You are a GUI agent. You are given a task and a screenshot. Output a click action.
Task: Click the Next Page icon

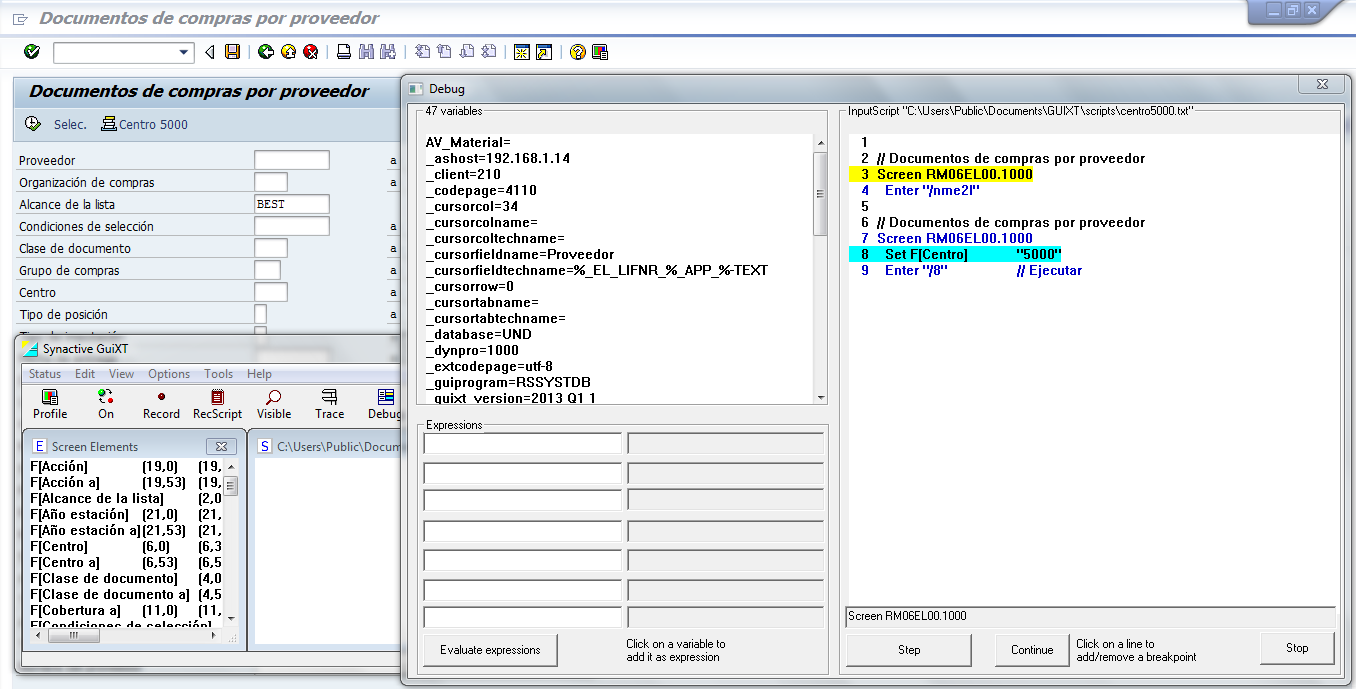coord(466,52)
